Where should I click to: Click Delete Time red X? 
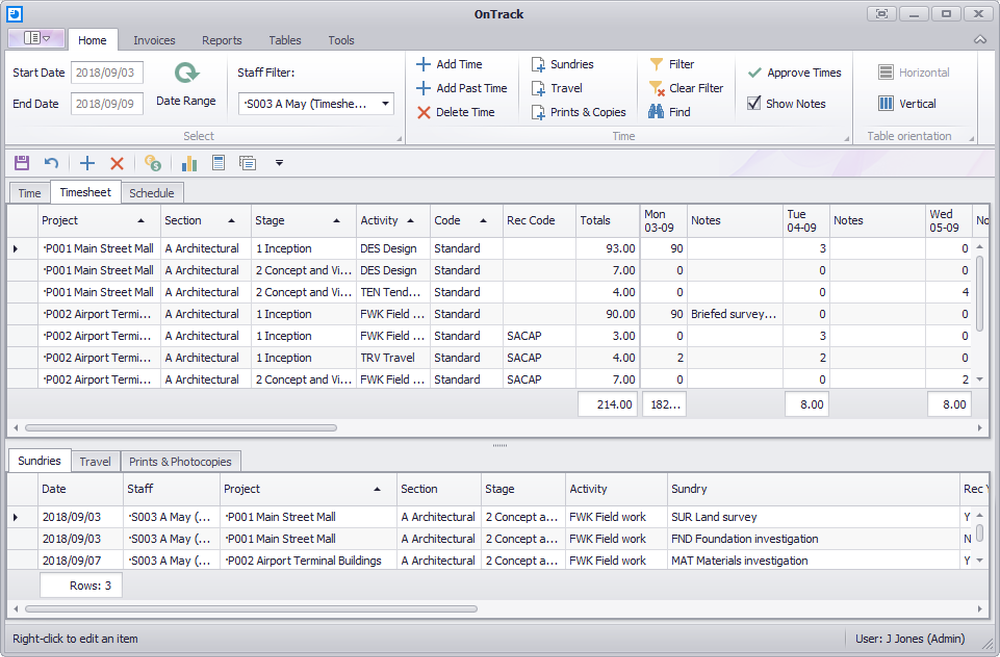(423, 112)
